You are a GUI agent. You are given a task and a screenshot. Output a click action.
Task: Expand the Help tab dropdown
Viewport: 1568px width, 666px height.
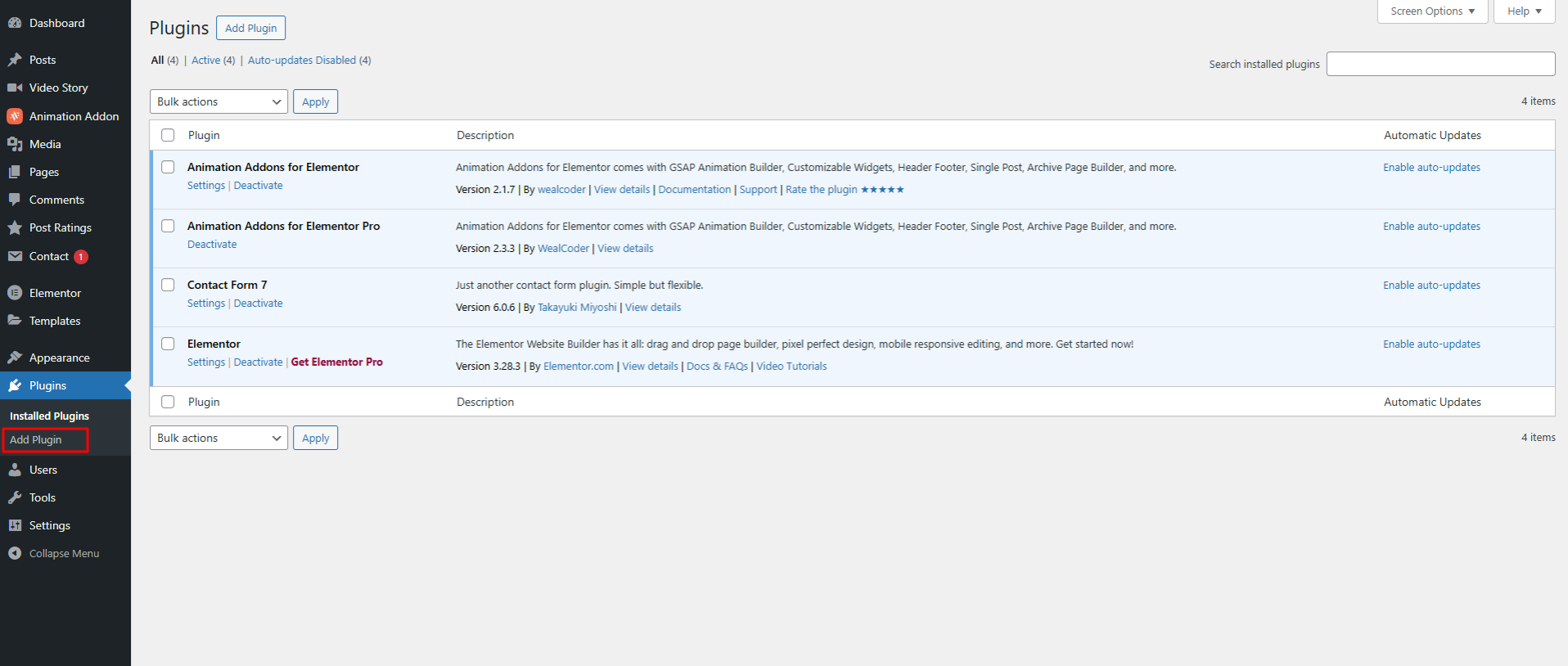click(x=1524, y=11)
